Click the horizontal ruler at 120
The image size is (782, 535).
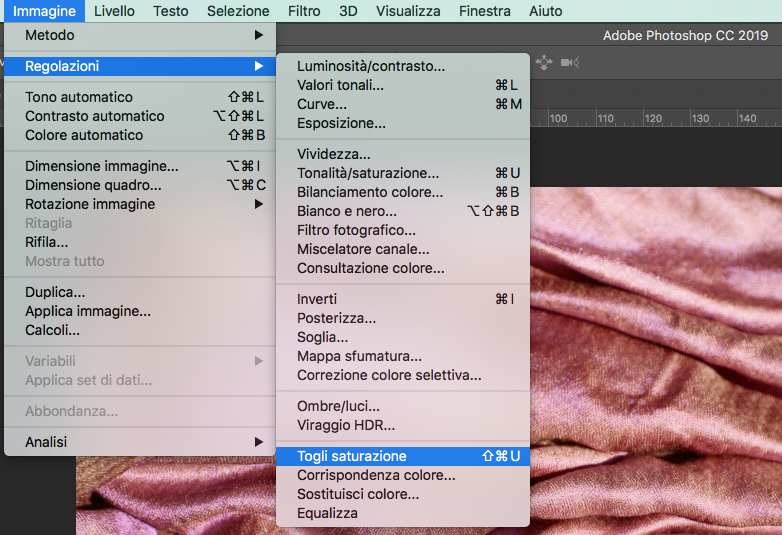click(x=653, y=119)
